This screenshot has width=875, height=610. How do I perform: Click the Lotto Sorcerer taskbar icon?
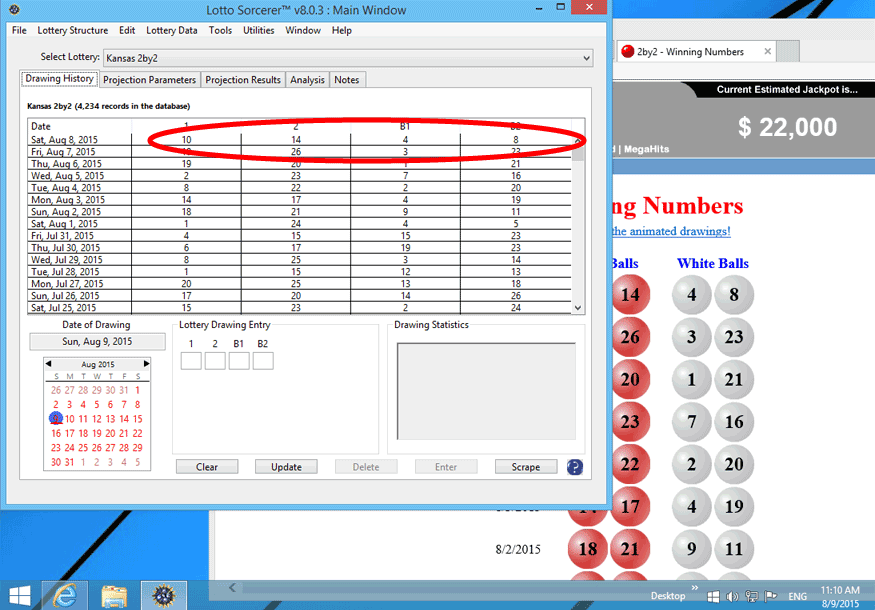tap(164, 596)
